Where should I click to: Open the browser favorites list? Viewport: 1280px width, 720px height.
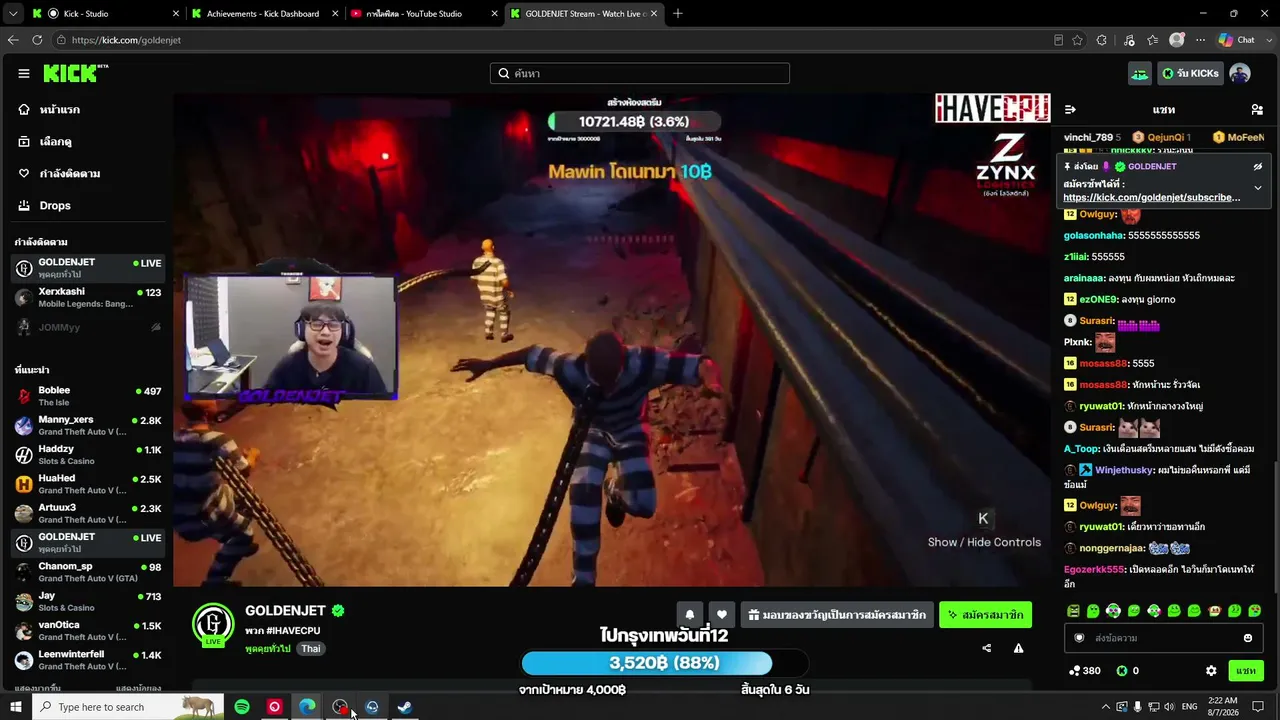1153,40
